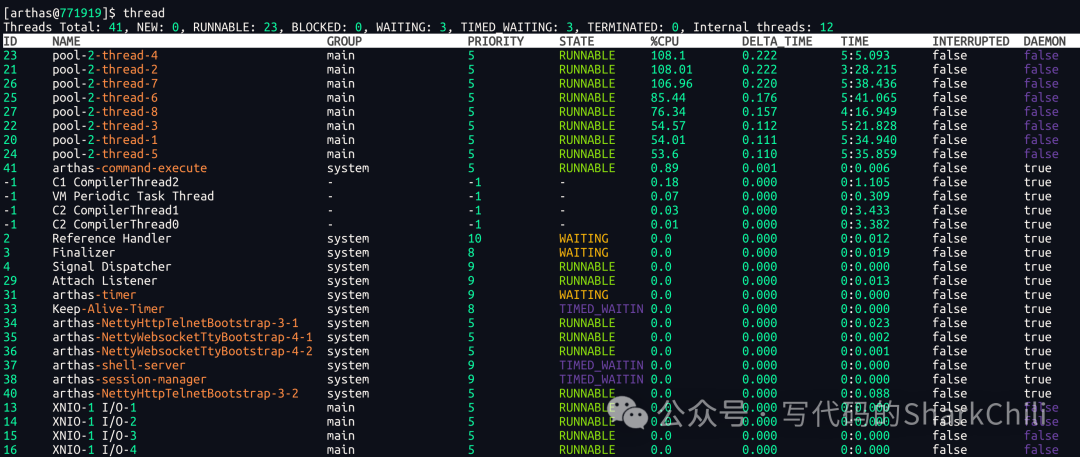
Task: Select thread name pool-2-thread-6
Action: tap(105, 97)
